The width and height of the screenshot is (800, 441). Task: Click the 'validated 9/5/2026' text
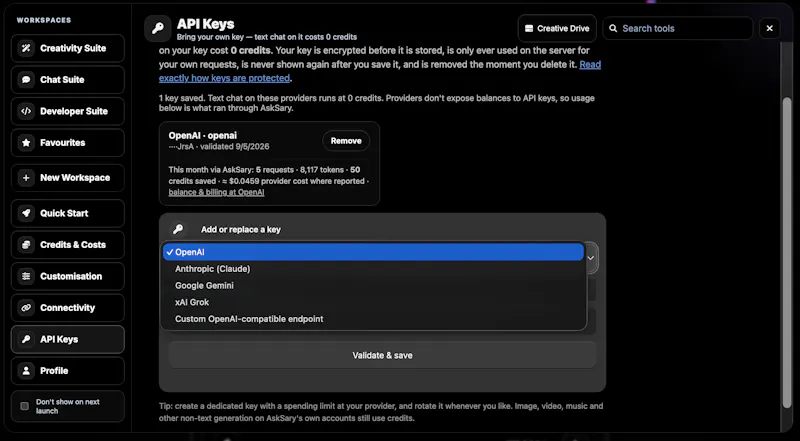234,146
